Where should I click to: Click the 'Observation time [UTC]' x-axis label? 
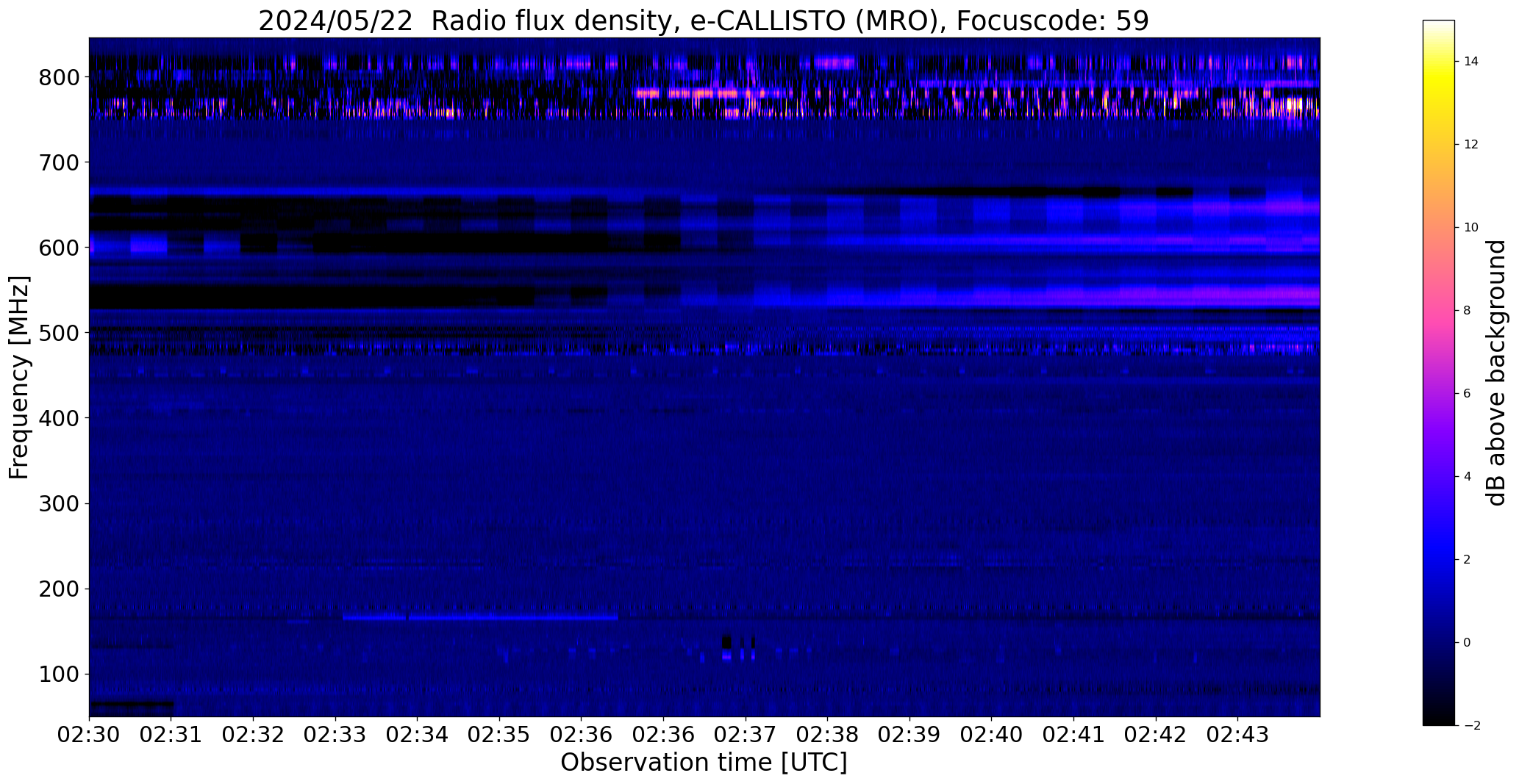coord(704,763)
